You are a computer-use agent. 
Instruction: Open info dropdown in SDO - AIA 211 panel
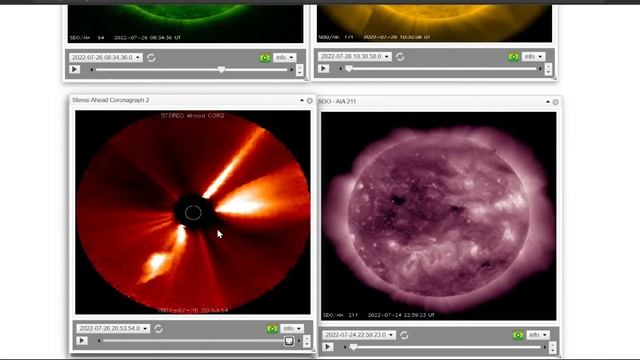(x=538, y=335)
